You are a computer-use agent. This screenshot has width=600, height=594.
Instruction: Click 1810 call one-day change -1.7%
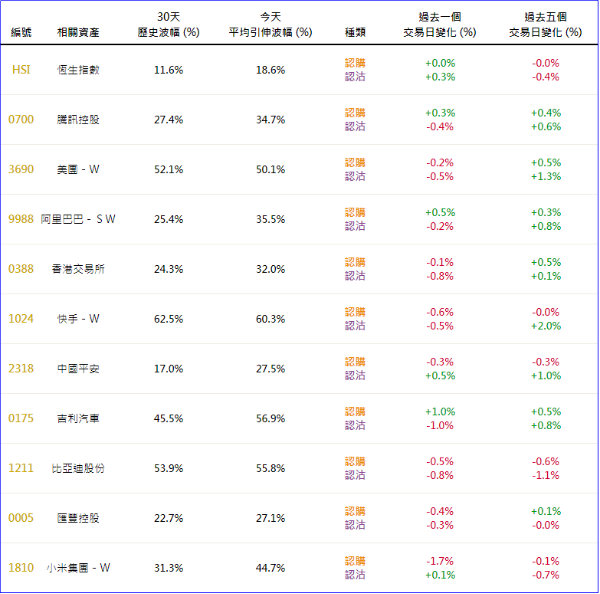click(440, 561)
